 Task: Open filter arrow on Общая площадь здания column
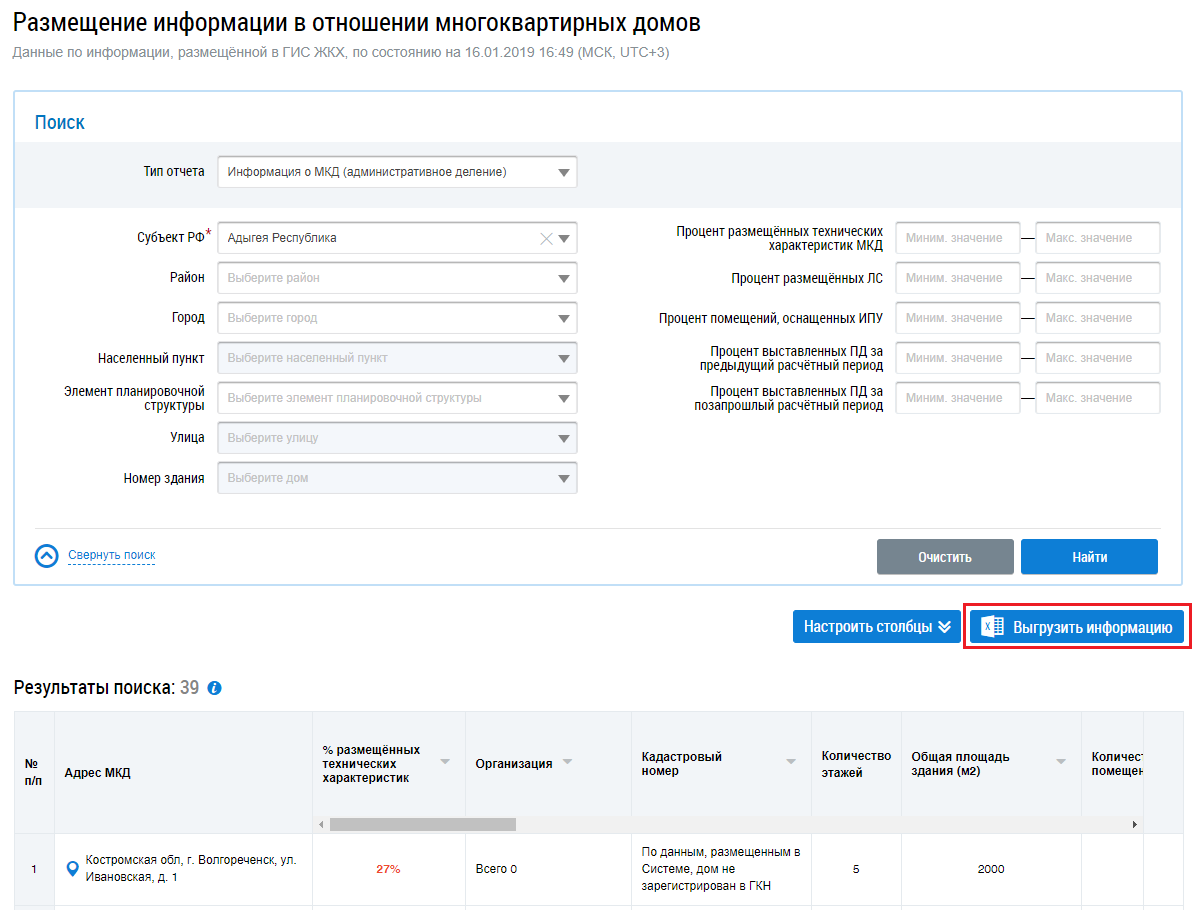point(1061,762)
